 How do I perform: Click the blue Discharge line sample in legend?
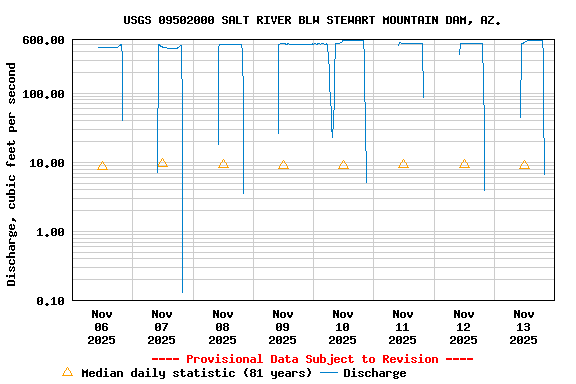click(x=329, y=373)
